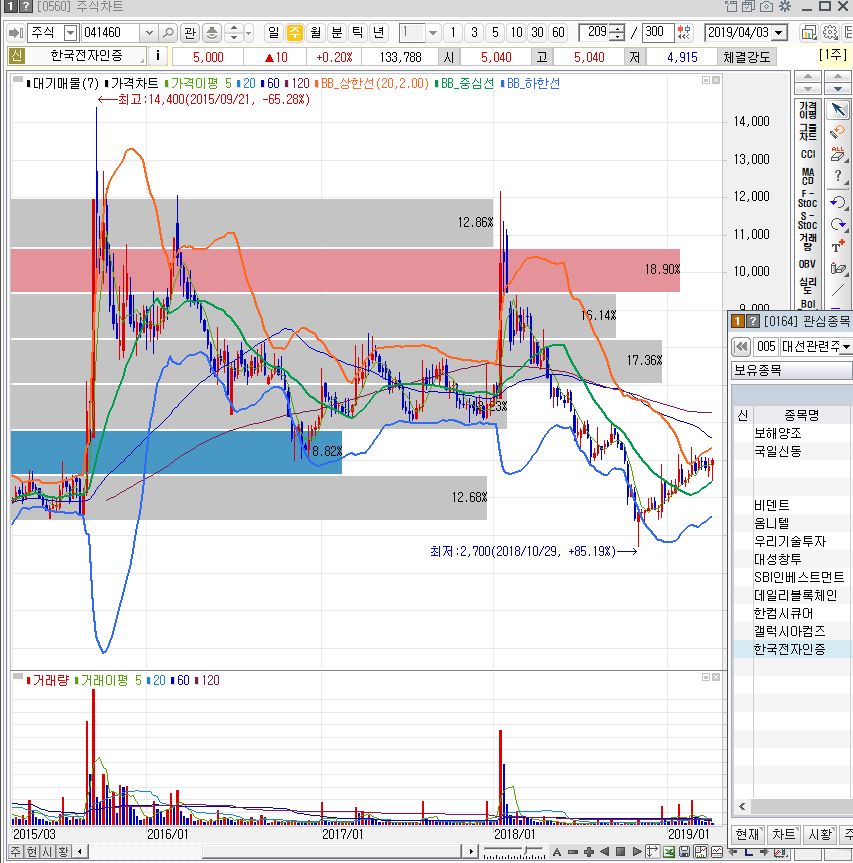Choose the 5 interval shortcut button
The height and width of the screenshot is (863, 853).
[495, 32]
